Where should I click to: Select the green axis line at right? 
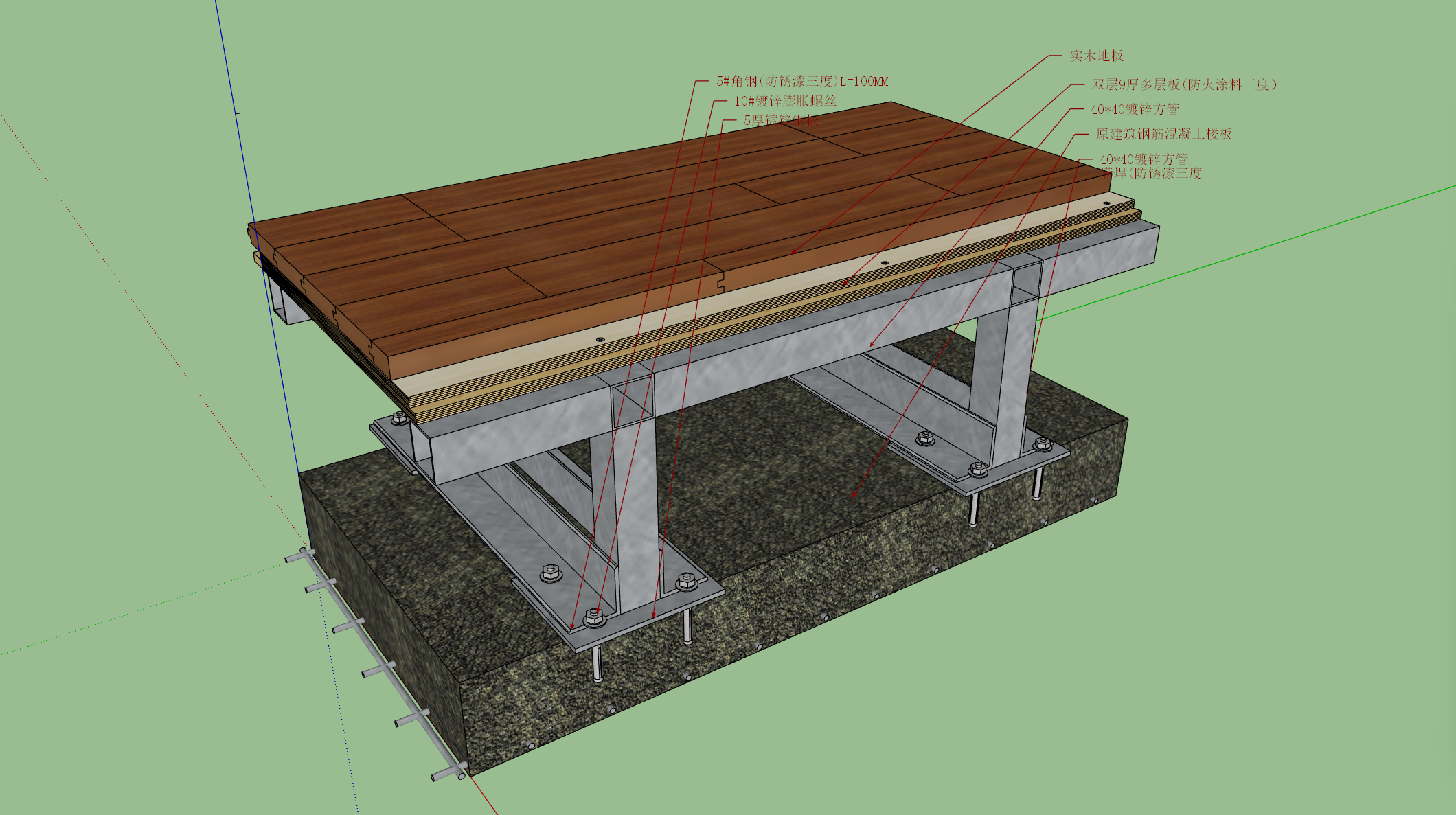point(1243,254)
